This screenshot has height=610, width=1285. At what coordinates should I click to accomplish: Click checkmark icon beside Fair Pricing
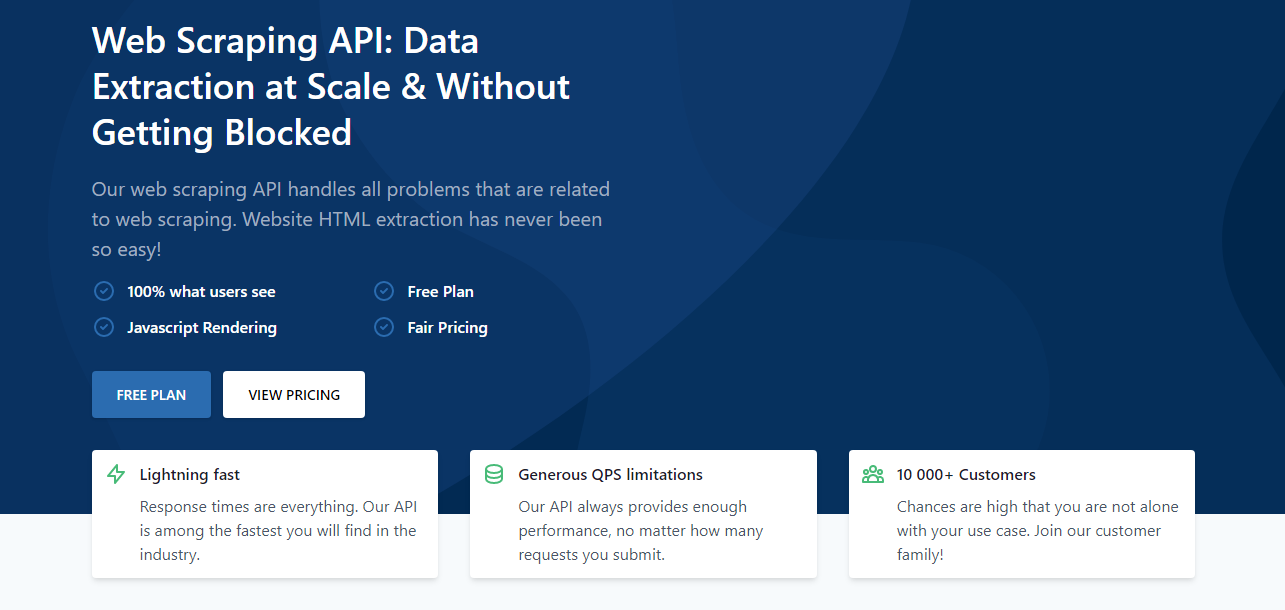click(384, 327)
